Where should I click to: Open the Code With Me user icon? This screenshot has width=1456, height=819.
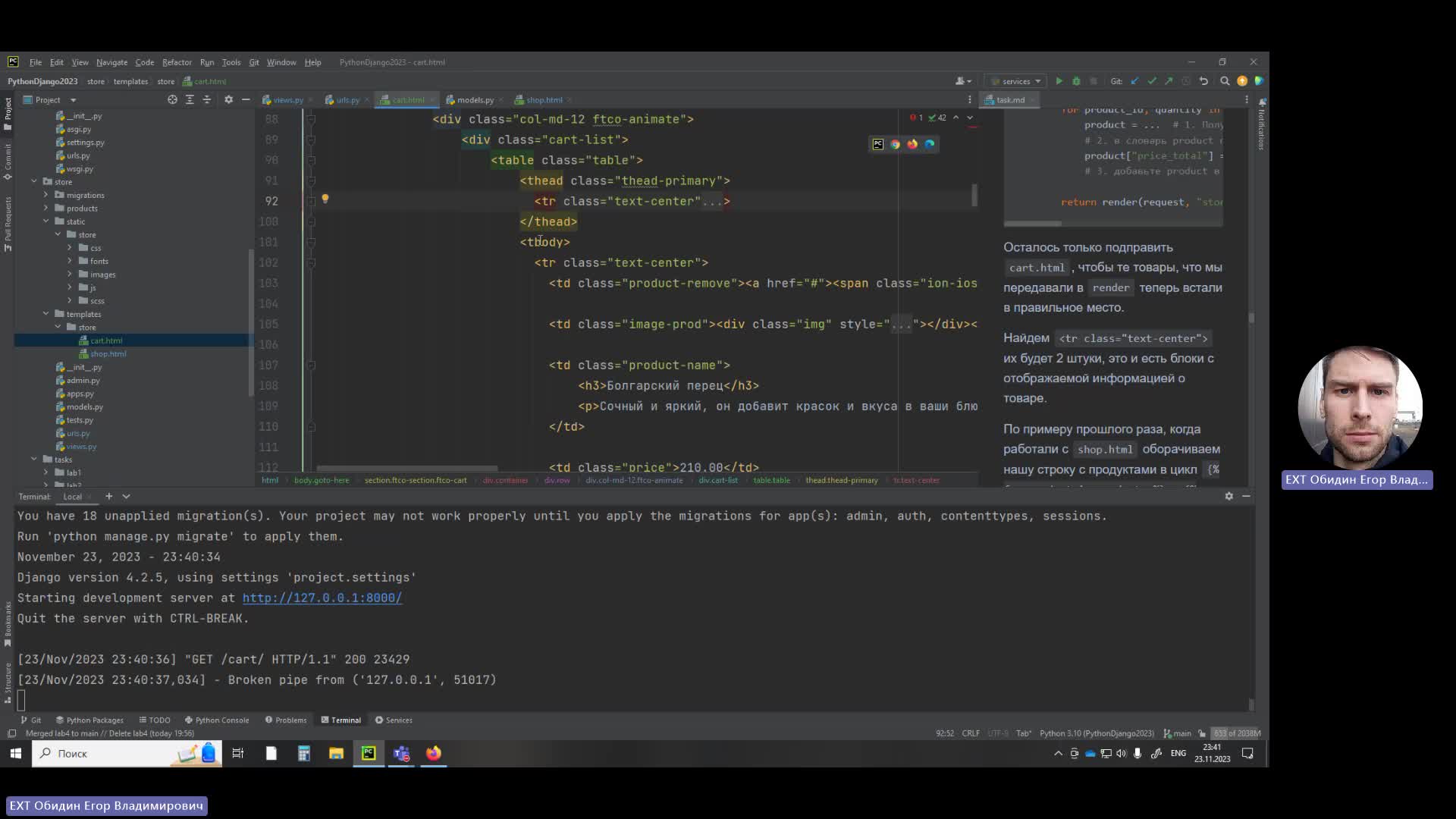pos(963,81)
